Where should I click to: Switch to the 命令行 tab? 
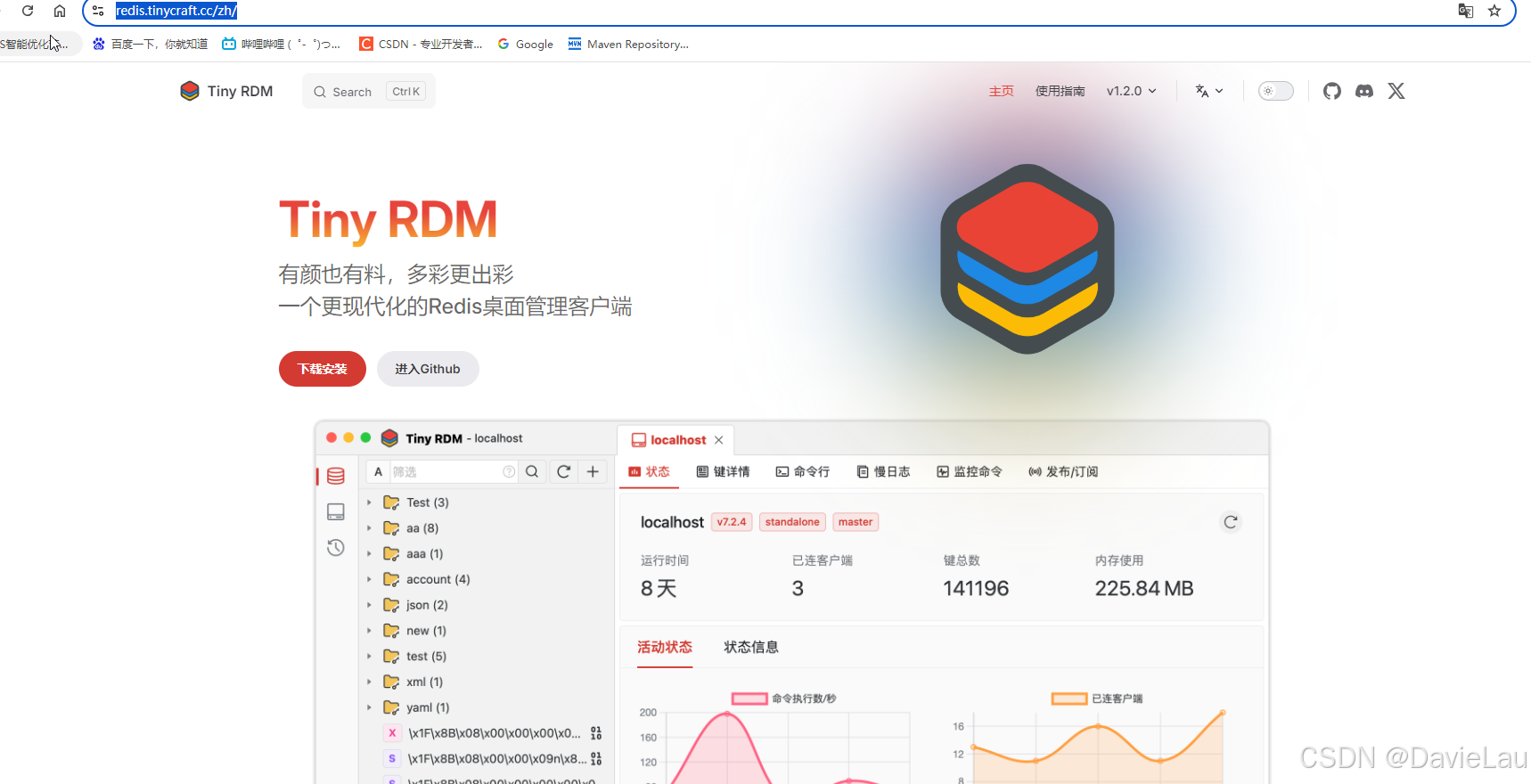[x=802, y=472]
